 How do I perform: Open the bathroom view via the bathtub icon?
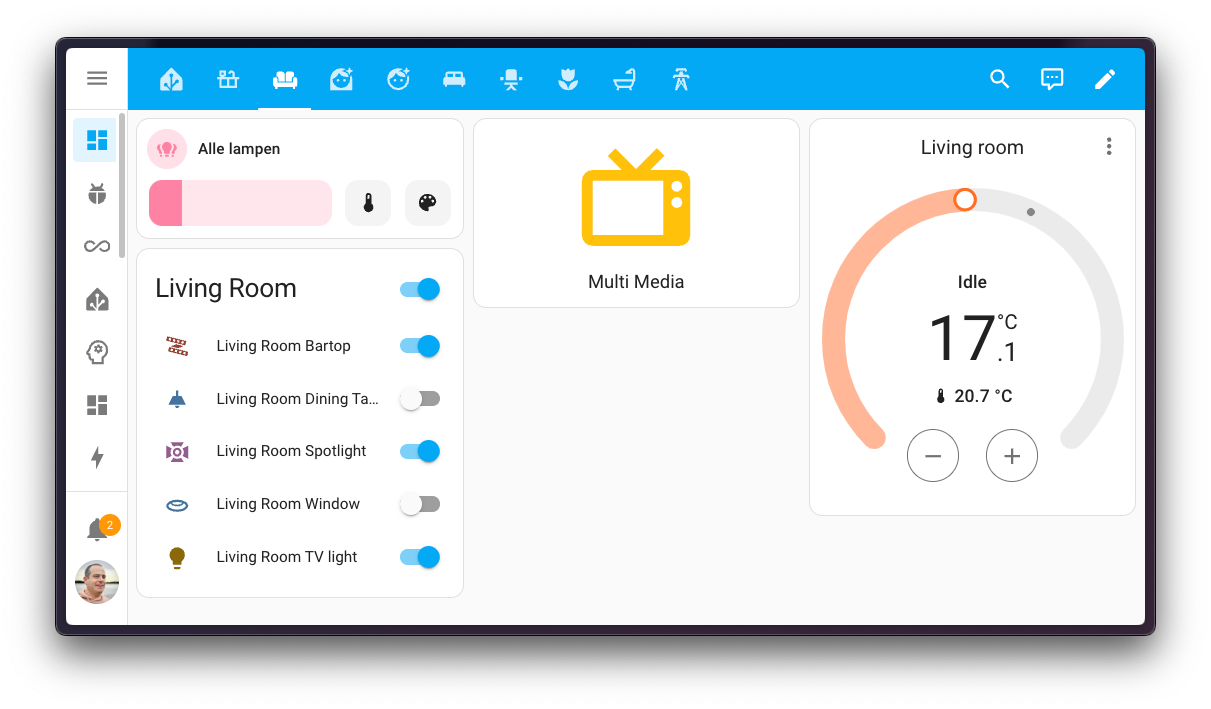[x=625, y=79]
